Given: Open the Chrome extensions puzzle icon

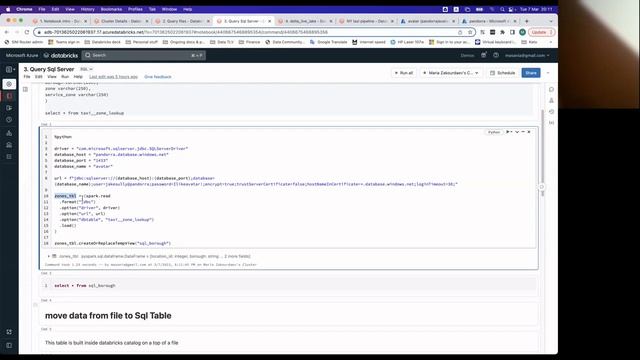Looking at the screenshot, I should click(502, 32).
